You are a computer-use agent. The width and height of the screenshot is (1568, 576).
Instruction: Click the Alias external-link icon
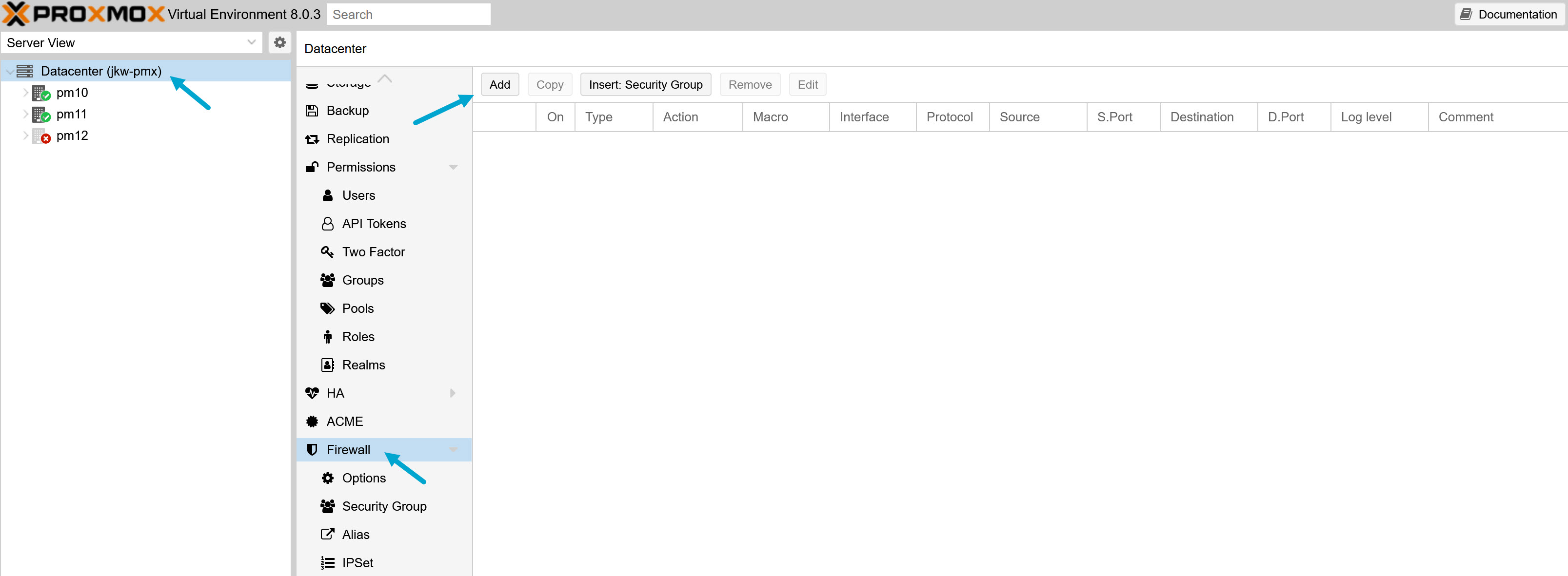327,534
